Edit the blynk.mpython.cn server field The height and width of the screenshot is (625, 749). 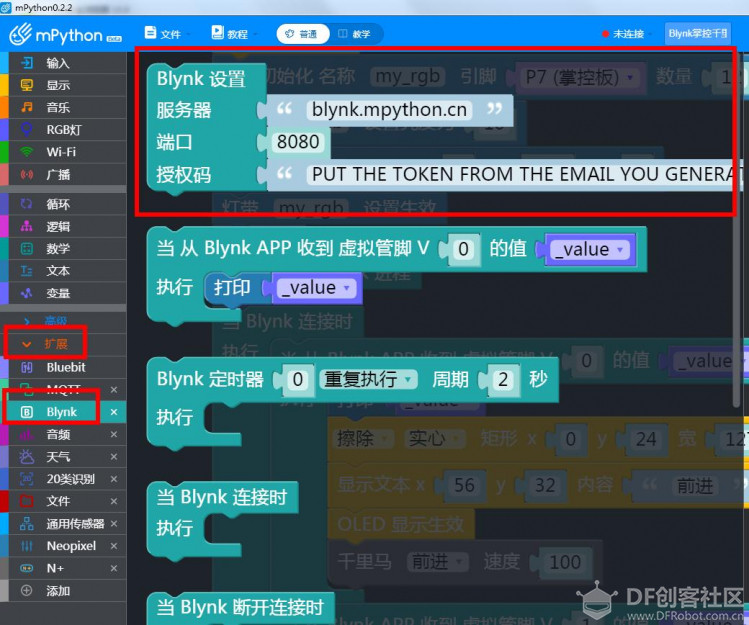pyautogui.click(x=389, y=110)
